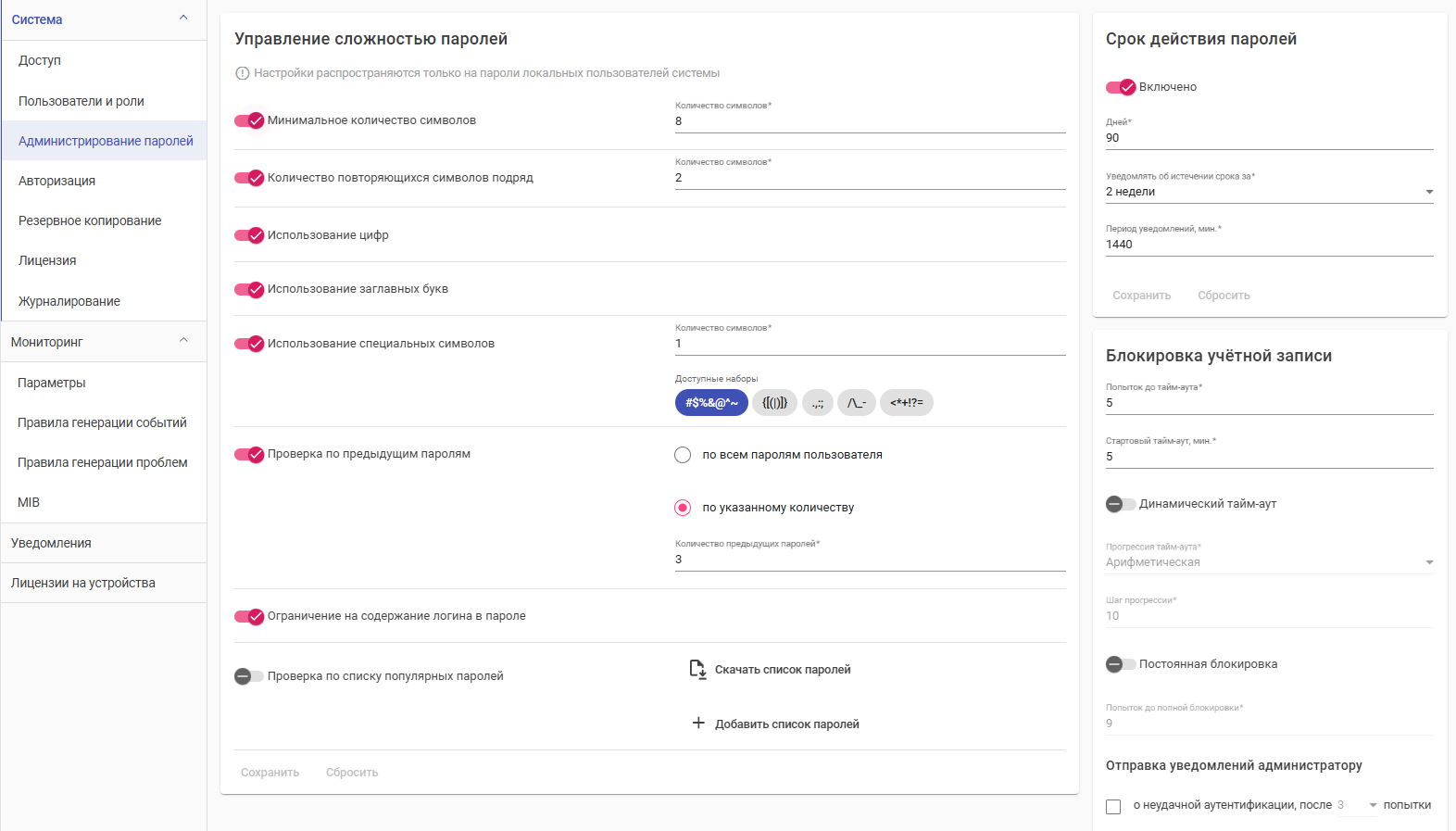1456x831 pixels.
Task: Click the plus icon to add password list
Action: (x=698, y=723)
